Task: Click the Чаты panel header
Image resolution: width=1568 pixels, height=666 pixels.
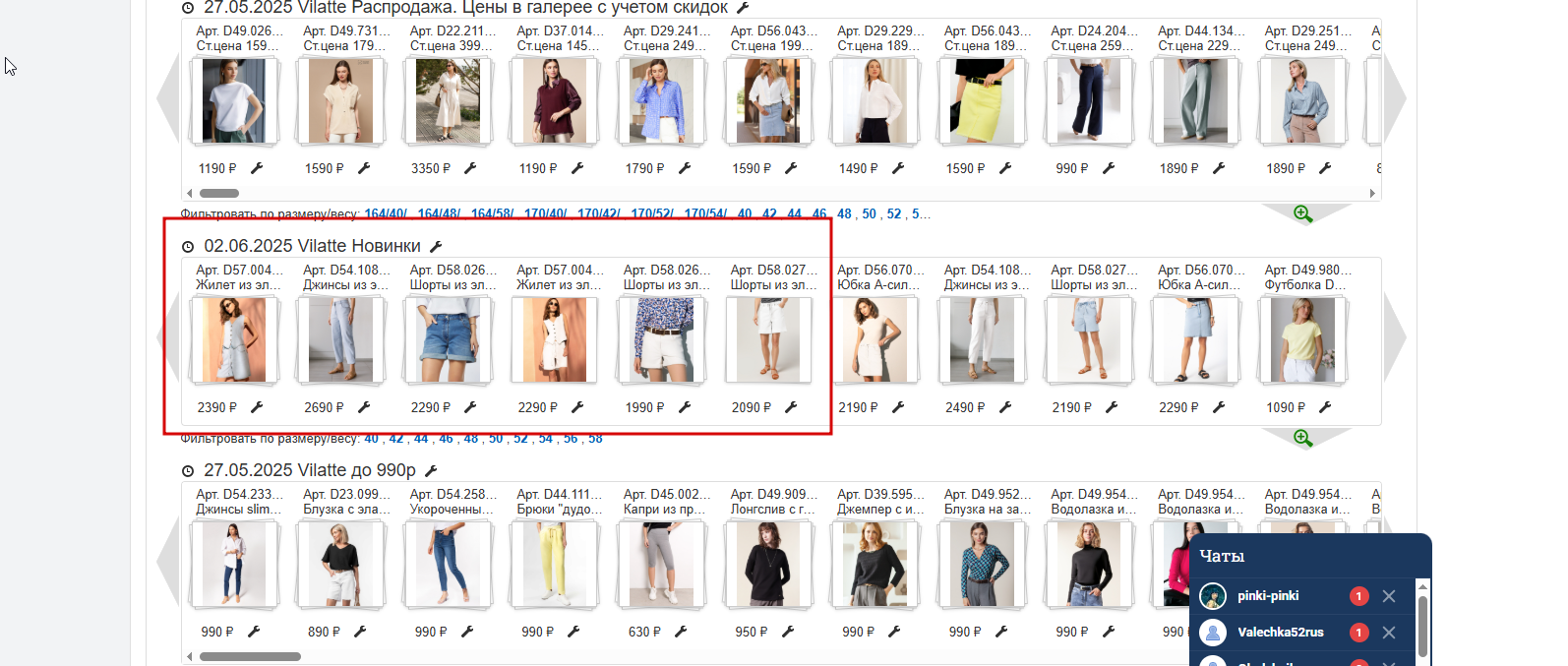Action: 1310,556
